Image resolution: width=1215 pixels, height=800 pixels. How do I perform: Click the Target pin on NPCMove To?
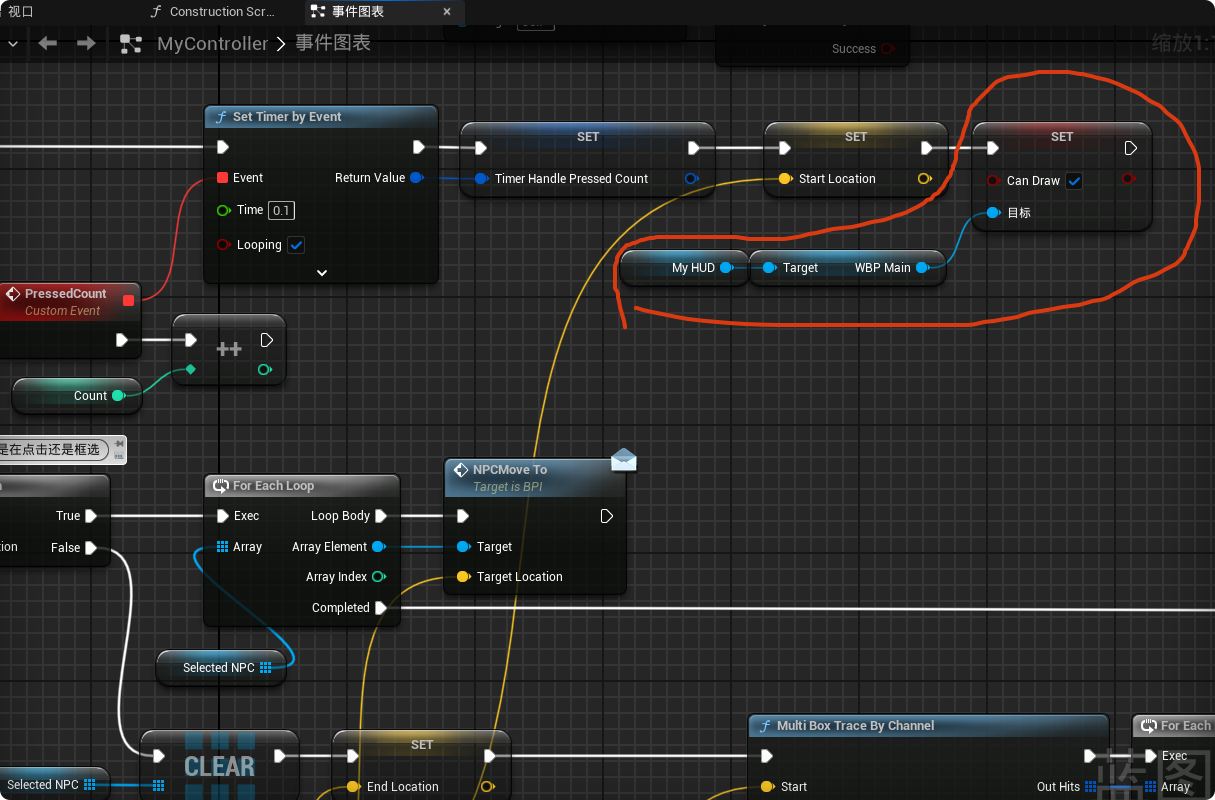point(463,547)
